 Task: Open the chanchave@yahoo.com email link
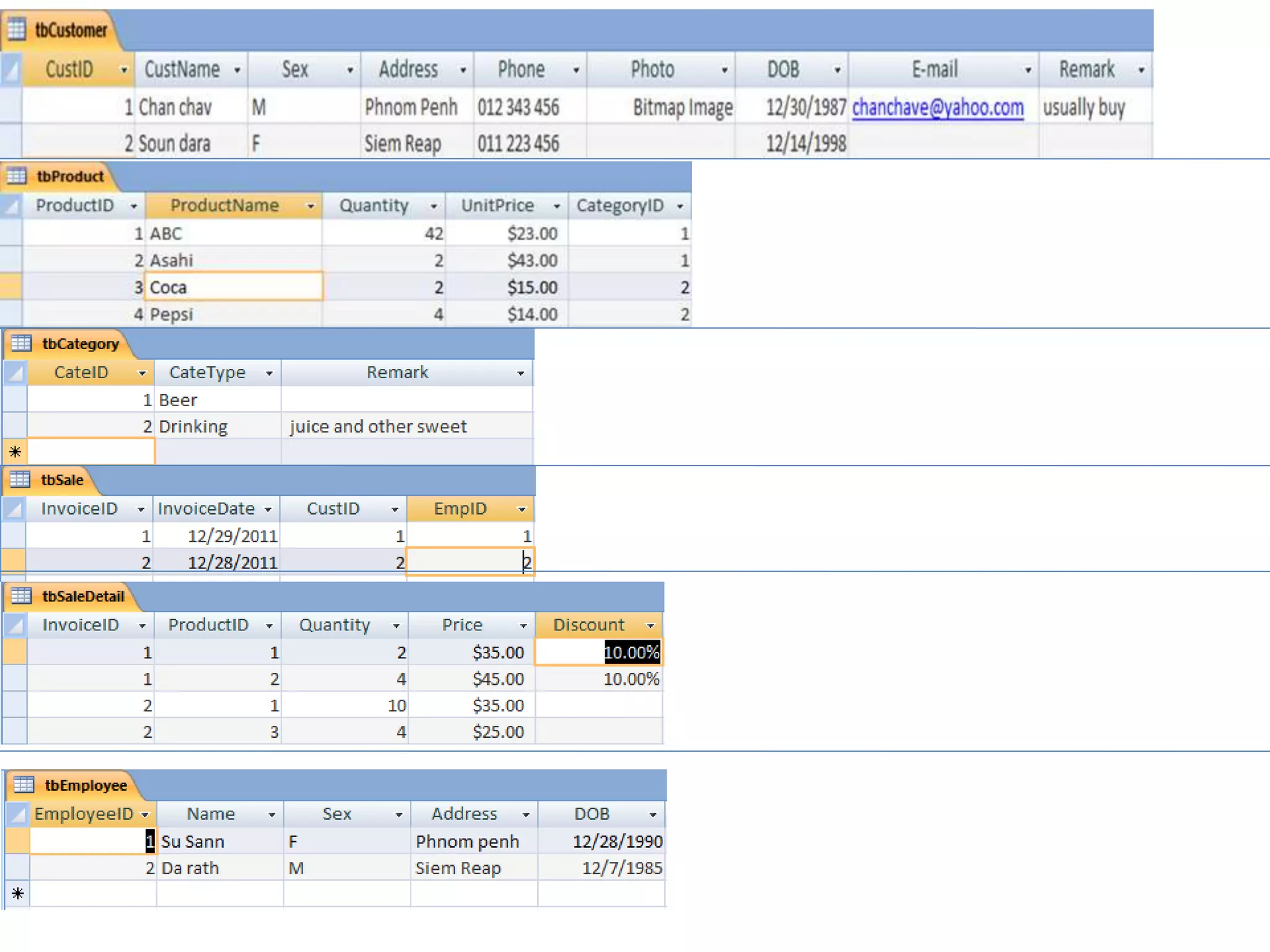click(x=937, y=108)
